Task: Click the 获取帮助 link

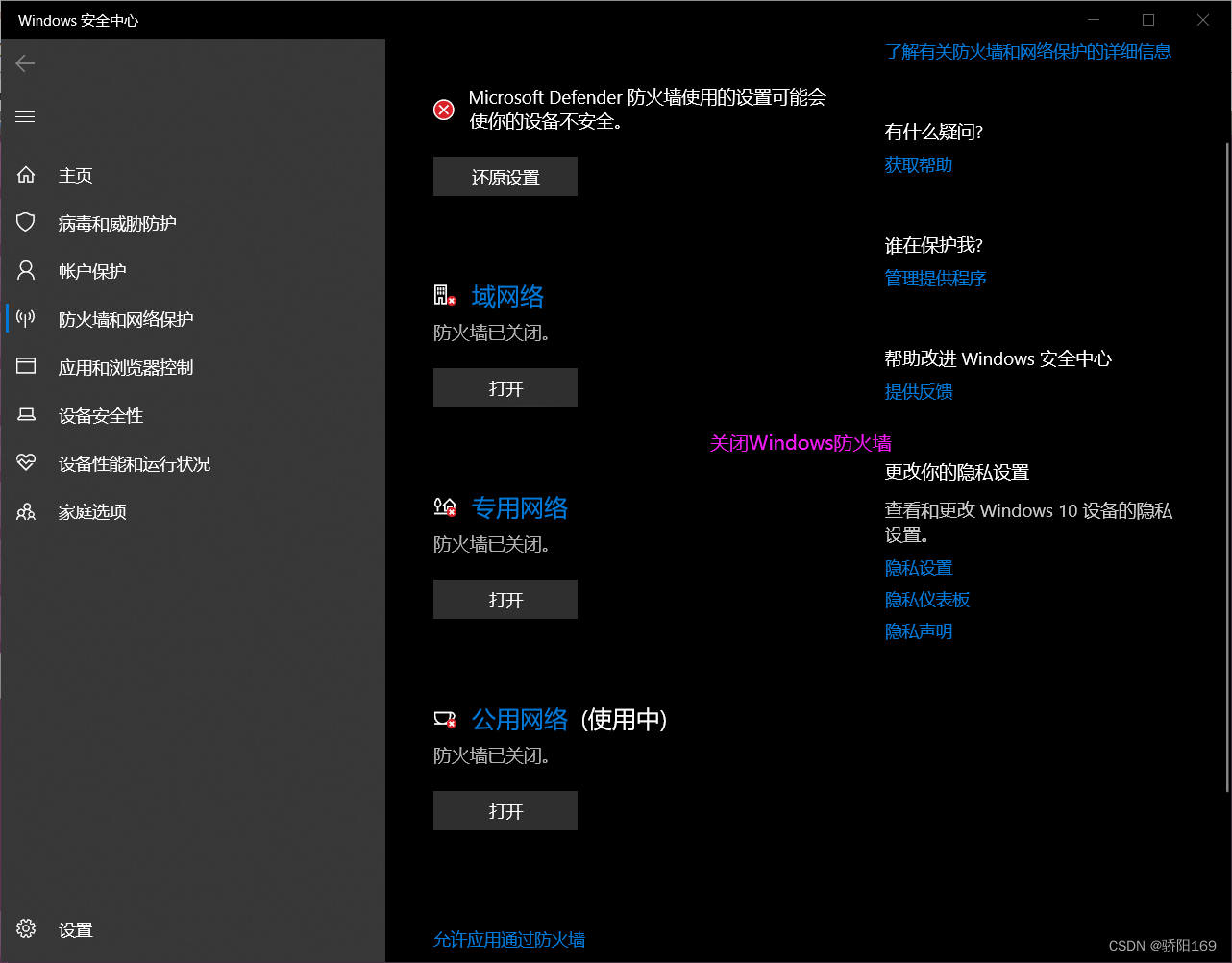Action: (x=919, y=164)
